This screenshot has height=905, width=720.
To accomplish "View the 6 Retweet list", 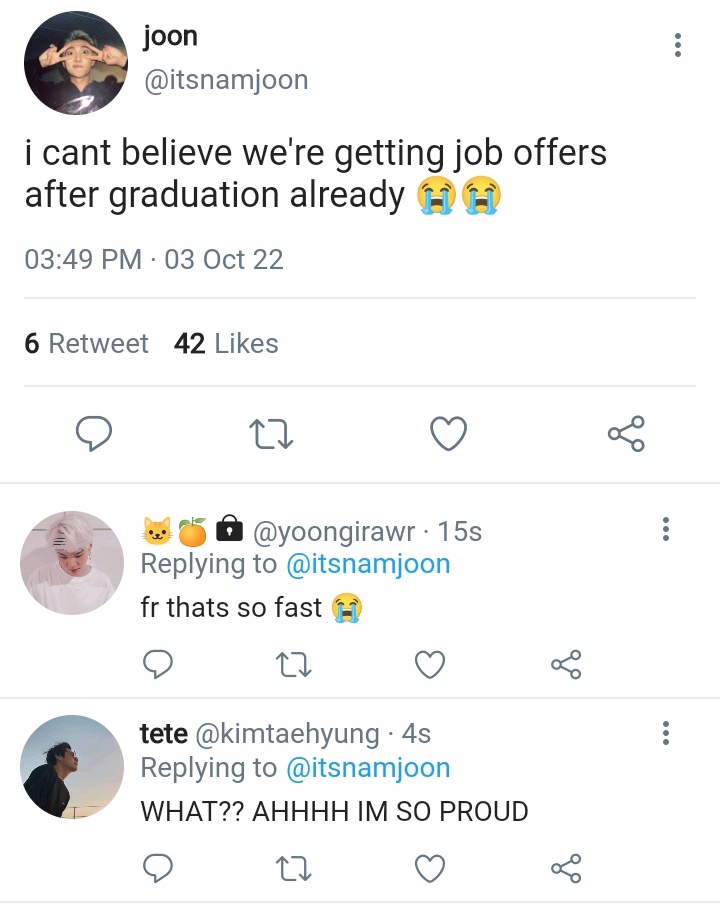I will pyautogui.click(x=86, y=343).
